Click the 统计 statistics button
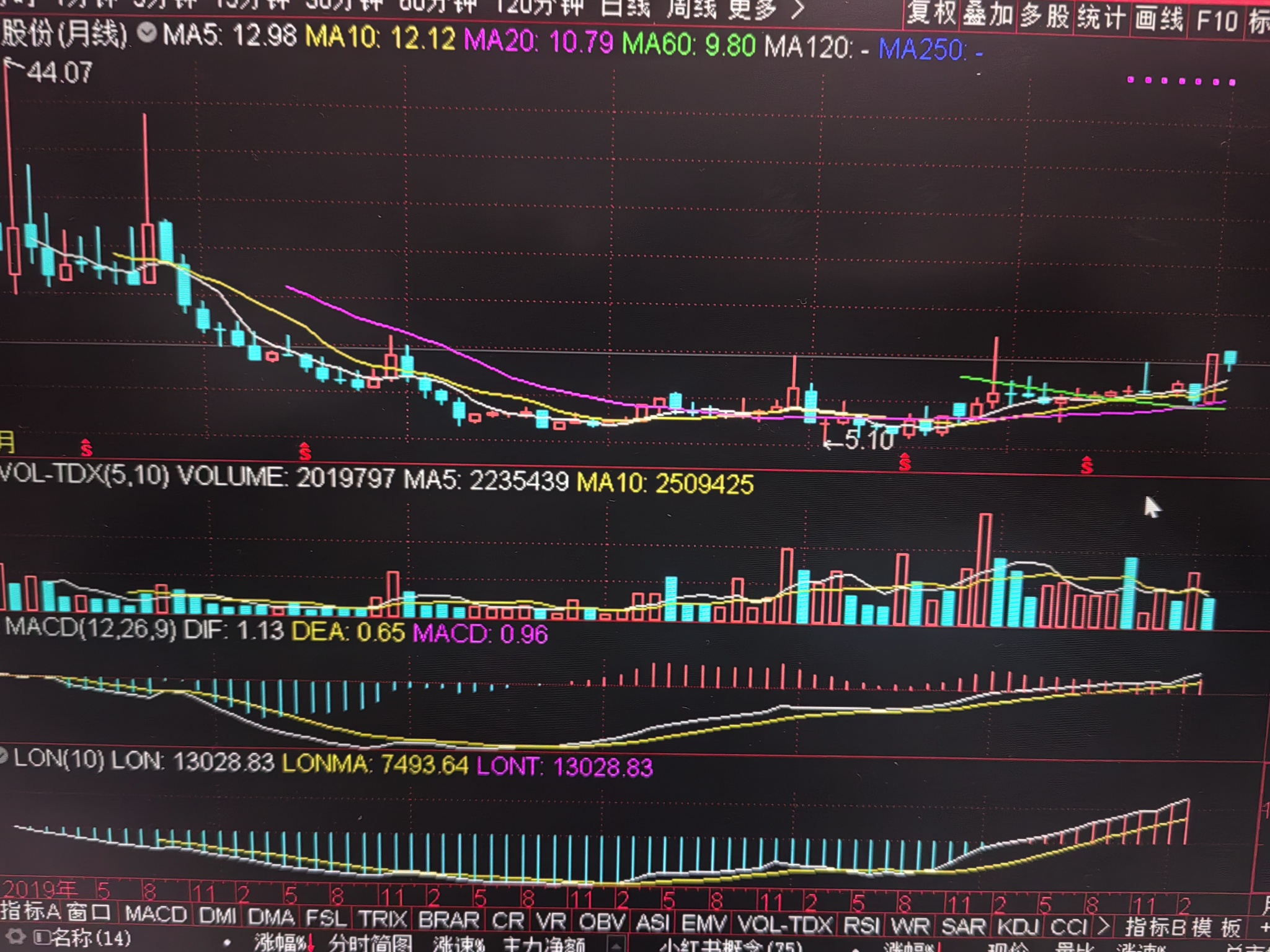Image resolution: width=1270 pixels, height=952 pixels. point(1101,17)
